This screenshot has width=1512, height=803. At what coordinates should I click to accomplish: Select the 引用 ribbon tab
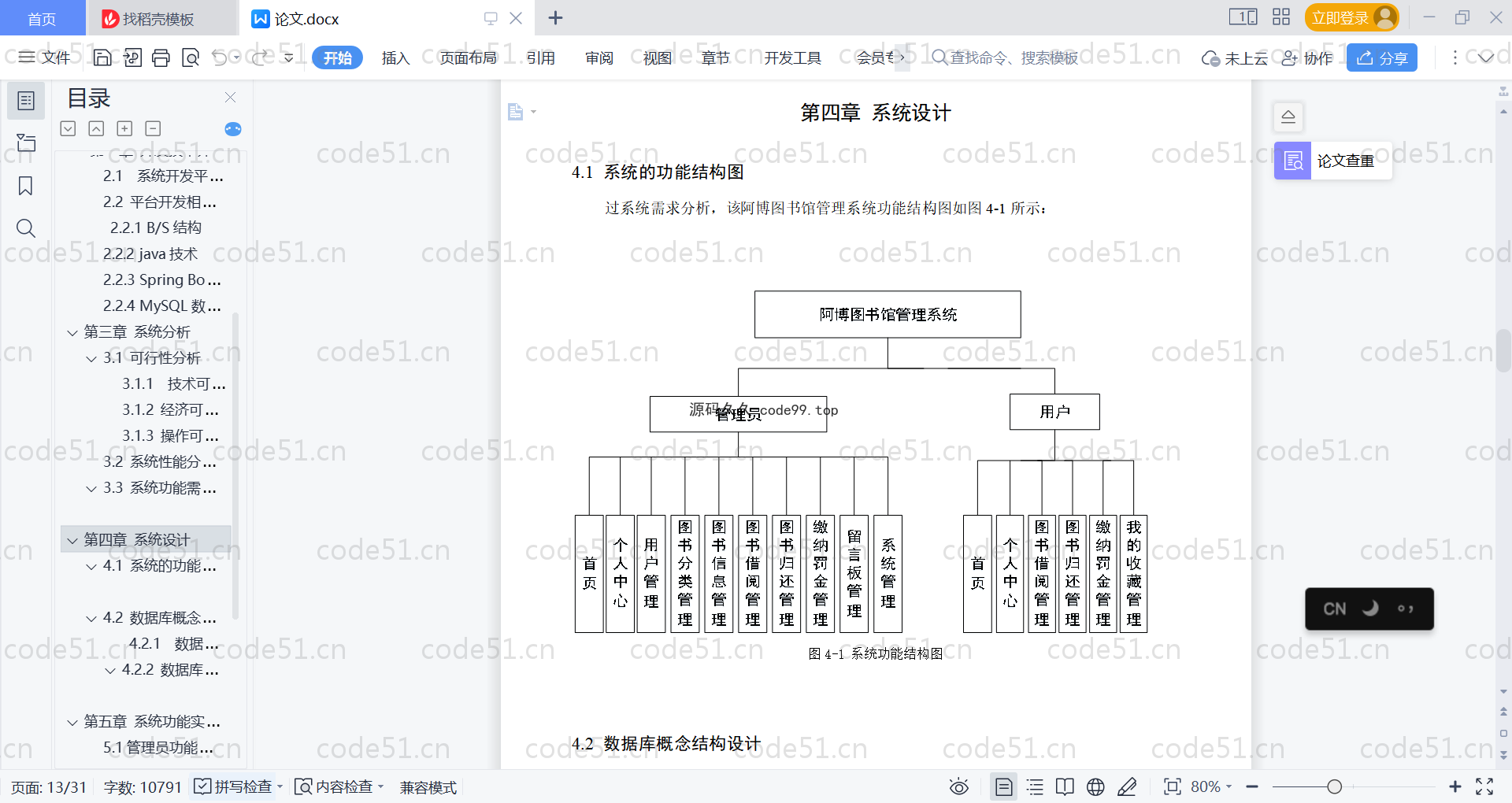541,57
